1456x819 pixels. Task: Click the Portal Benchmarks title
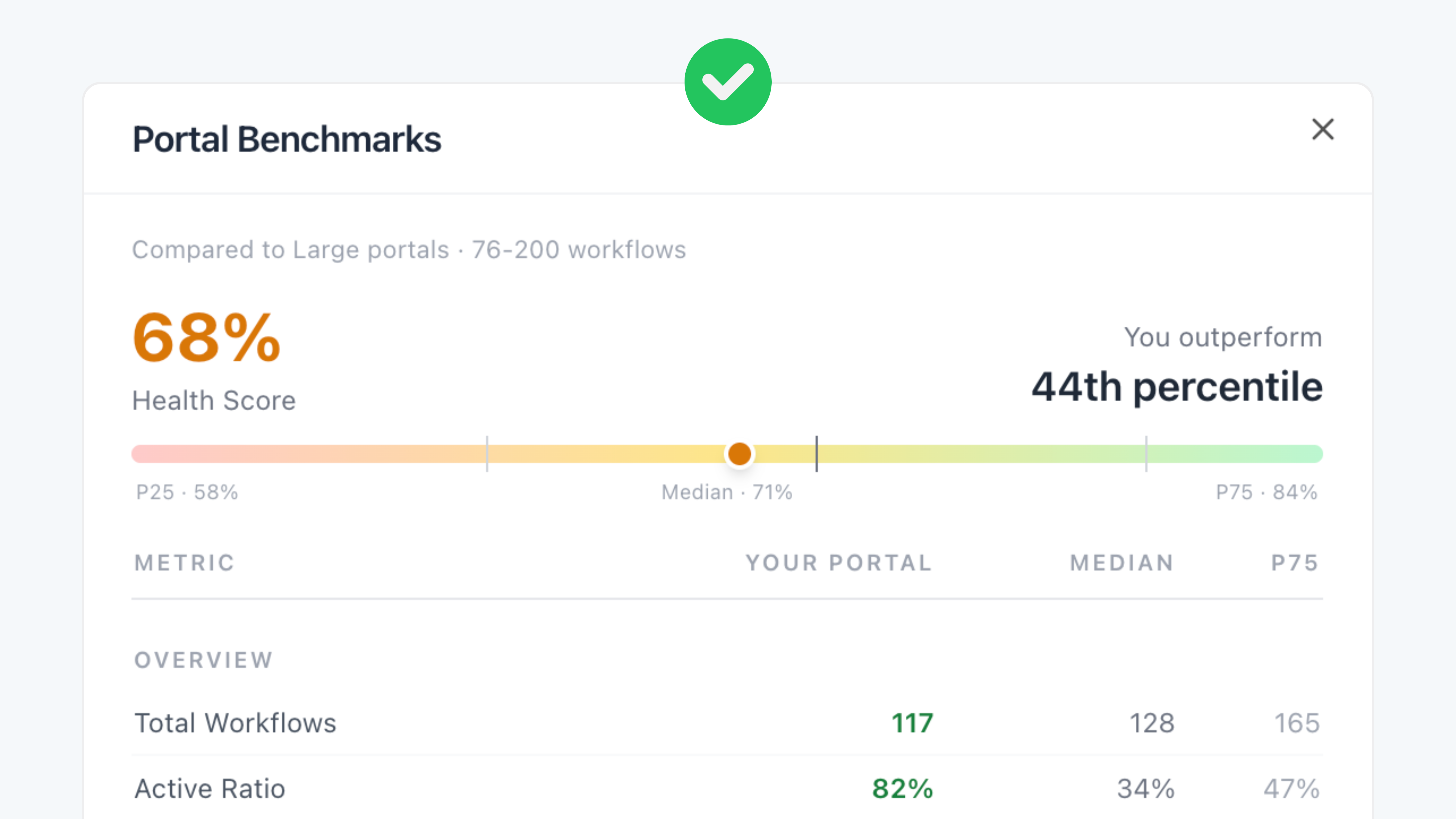(287, 139)
